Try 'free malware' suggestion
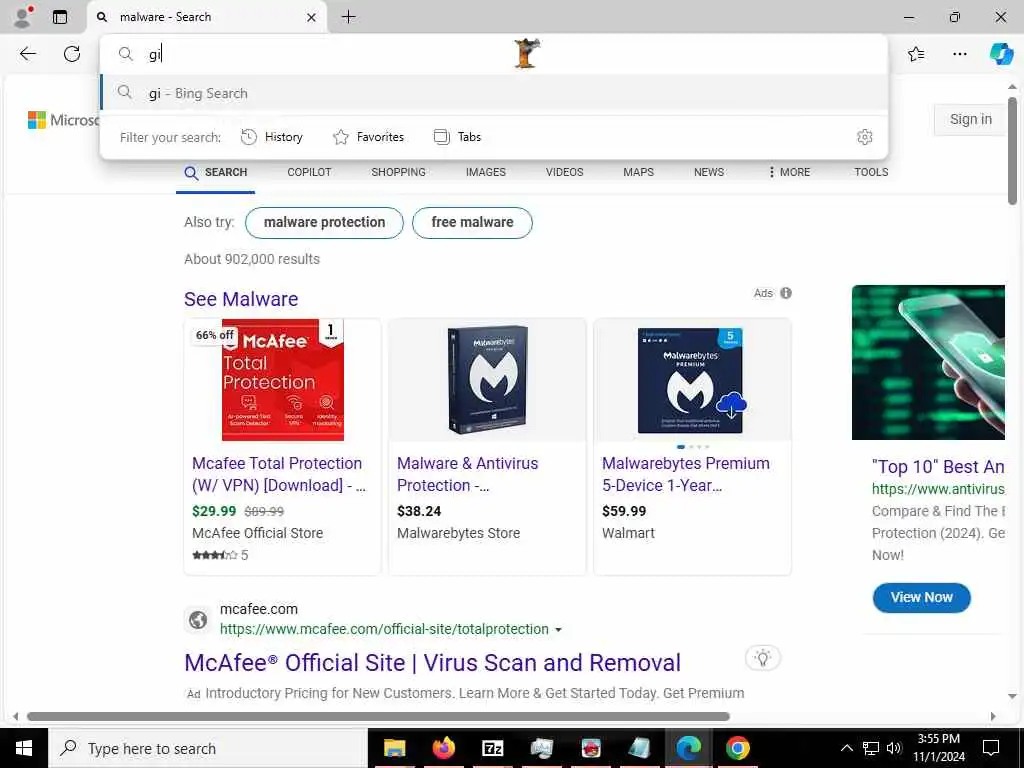The image size is (1024, 768). [x=472, y=223]
